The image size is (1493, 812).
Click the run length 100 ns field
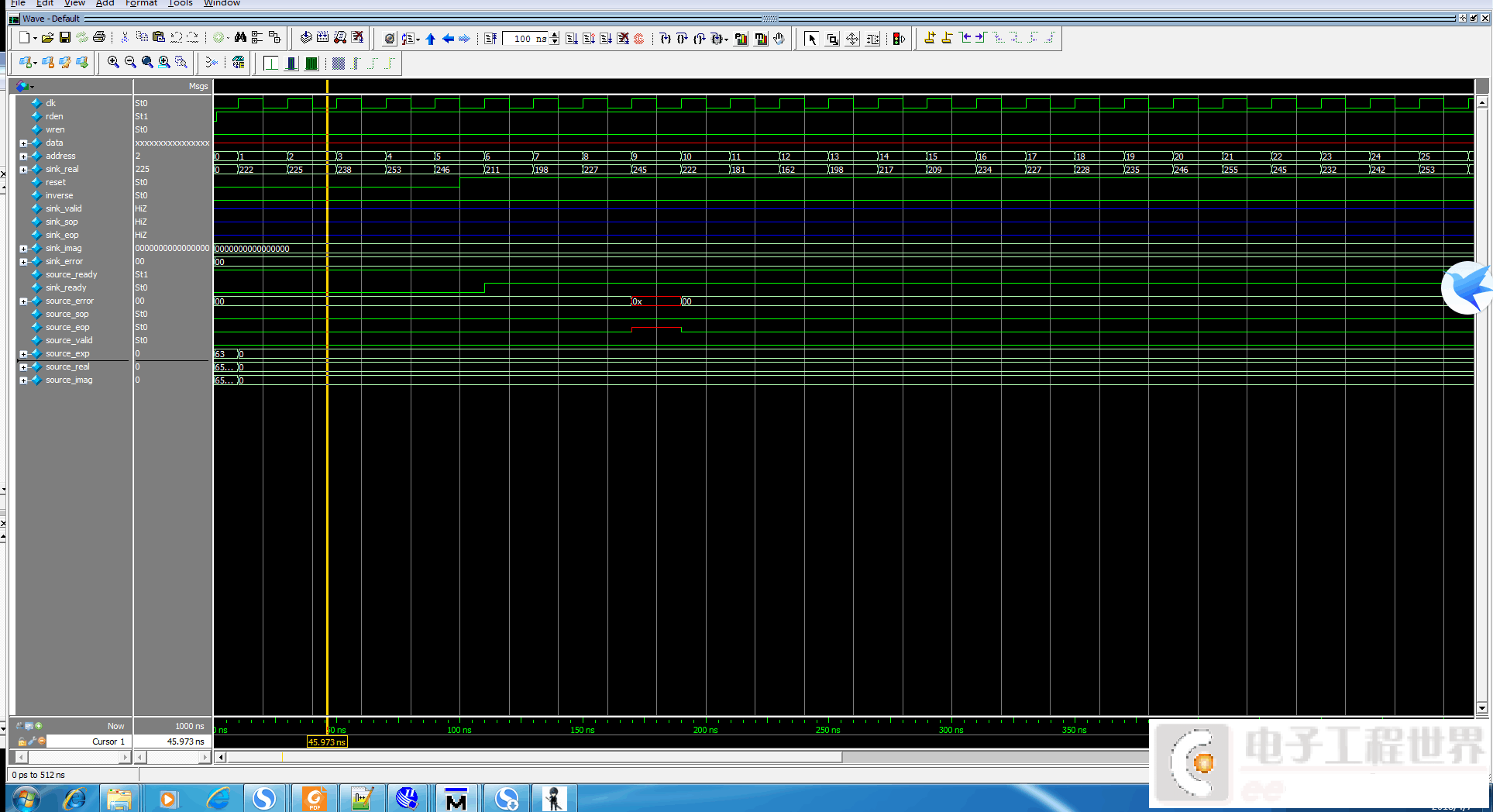pyautogui.click(x=526, y=39)
